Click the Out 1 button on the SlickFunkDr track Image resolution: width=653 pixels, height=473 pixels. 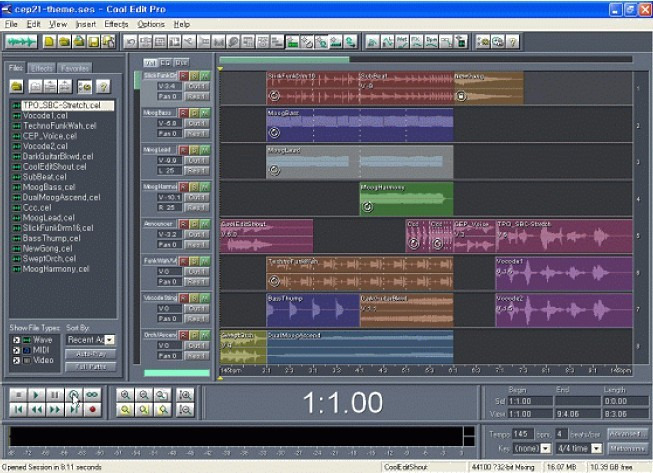(197, 86)
